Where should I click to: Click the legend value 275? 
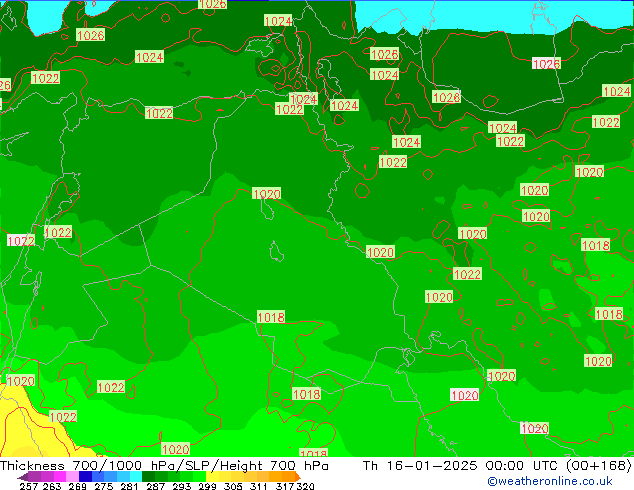click(x=104, y=486)
